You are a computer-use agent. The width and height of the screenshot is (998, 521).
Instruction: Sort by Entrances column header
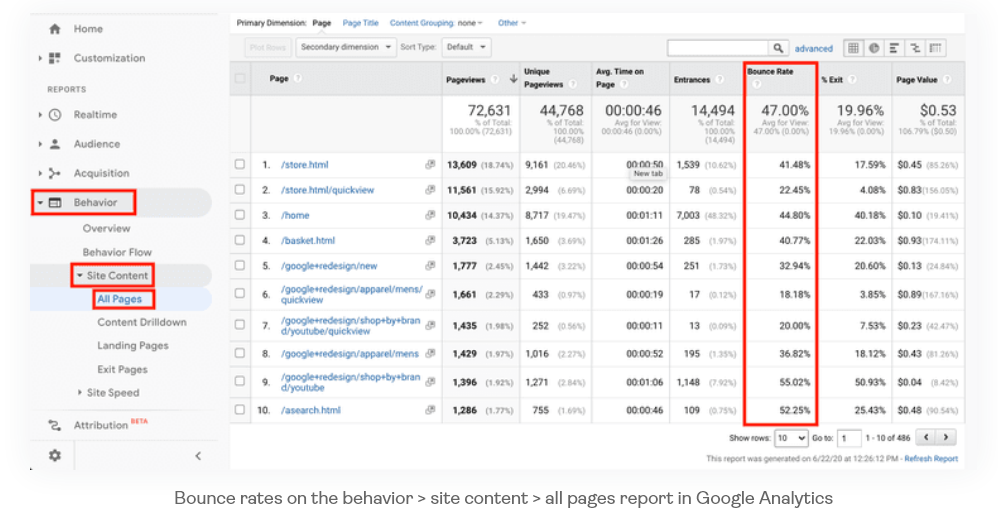tap(692, 80)
